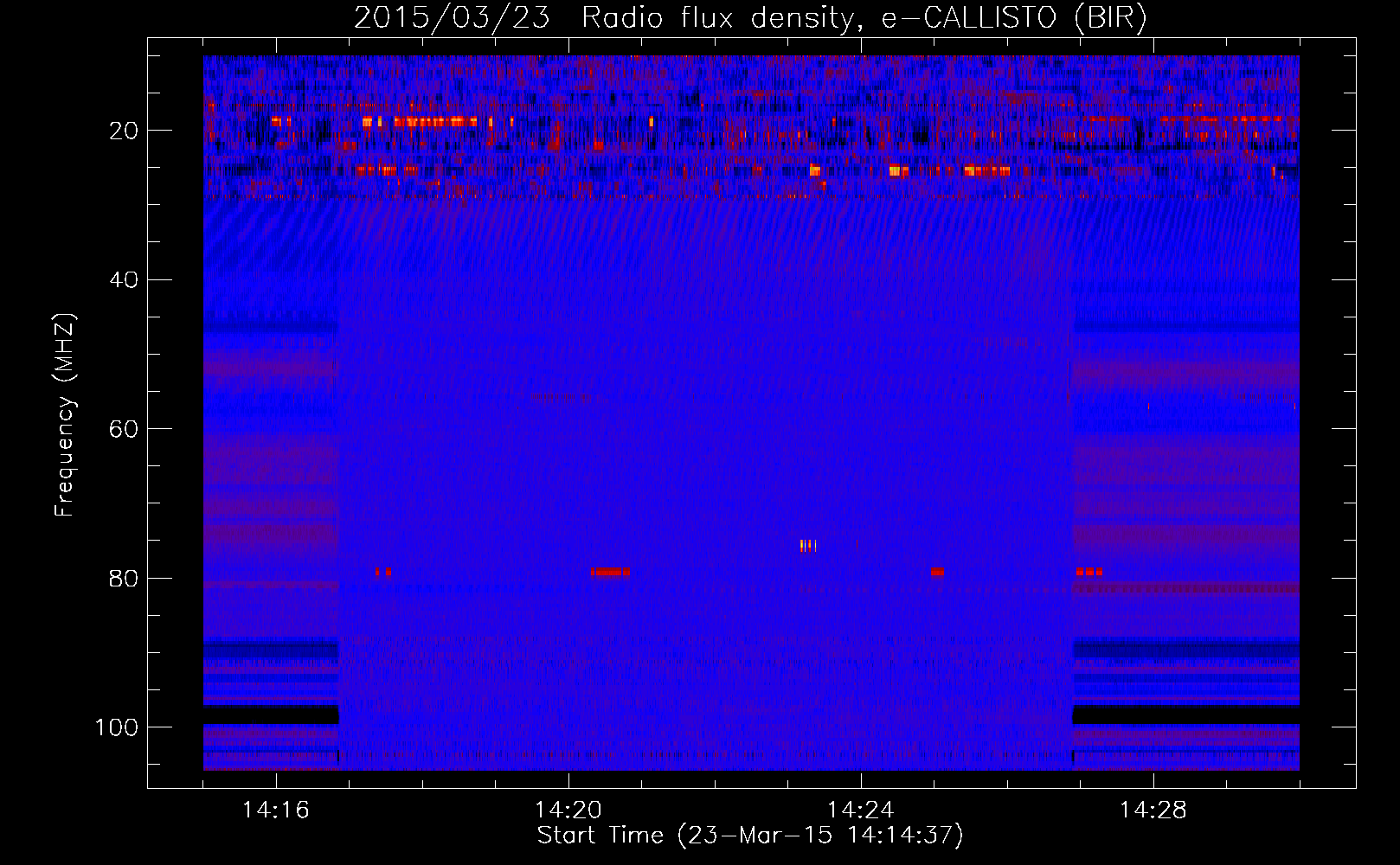
Task: Click the 100 frequency tick label
Action: 117,727
